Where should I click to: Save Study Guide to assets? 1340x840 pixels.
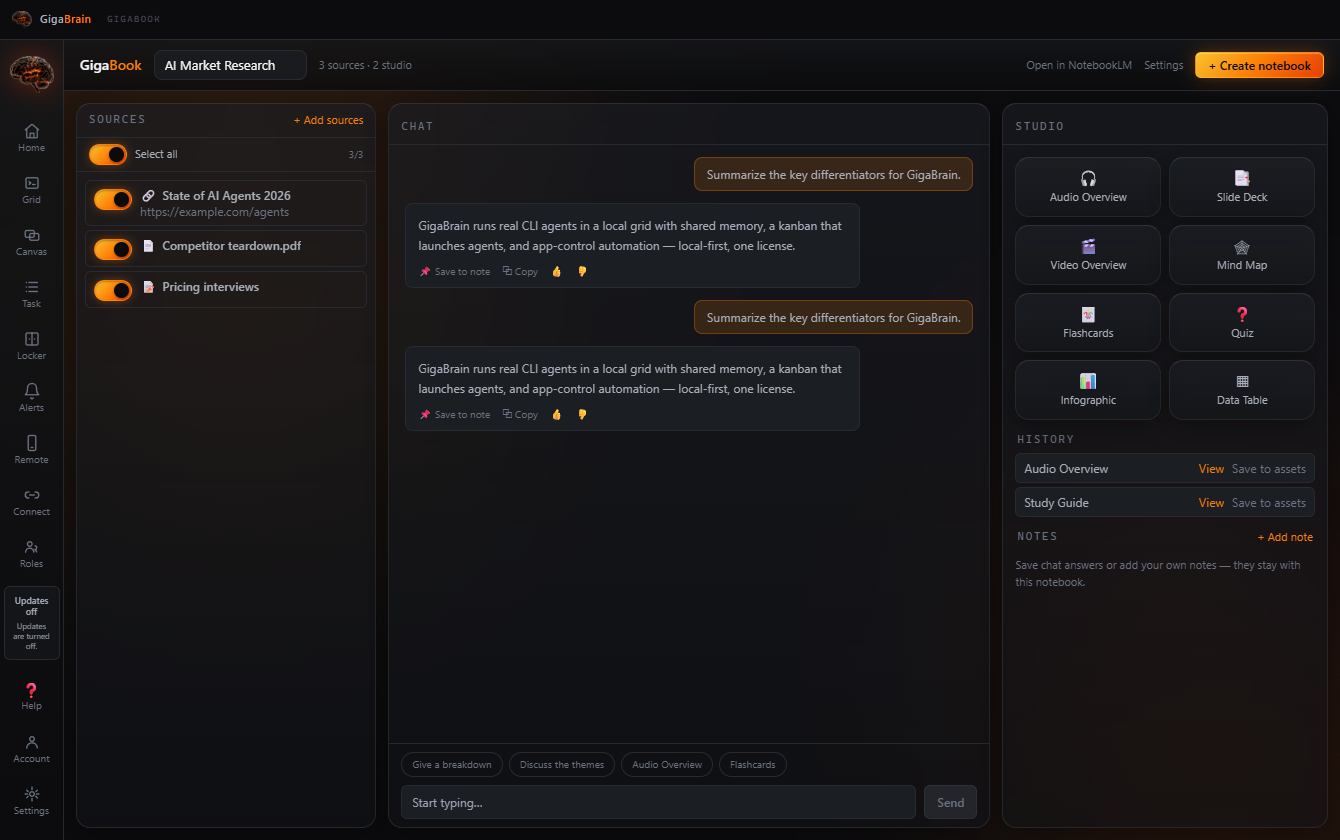tap(1268, 503)
